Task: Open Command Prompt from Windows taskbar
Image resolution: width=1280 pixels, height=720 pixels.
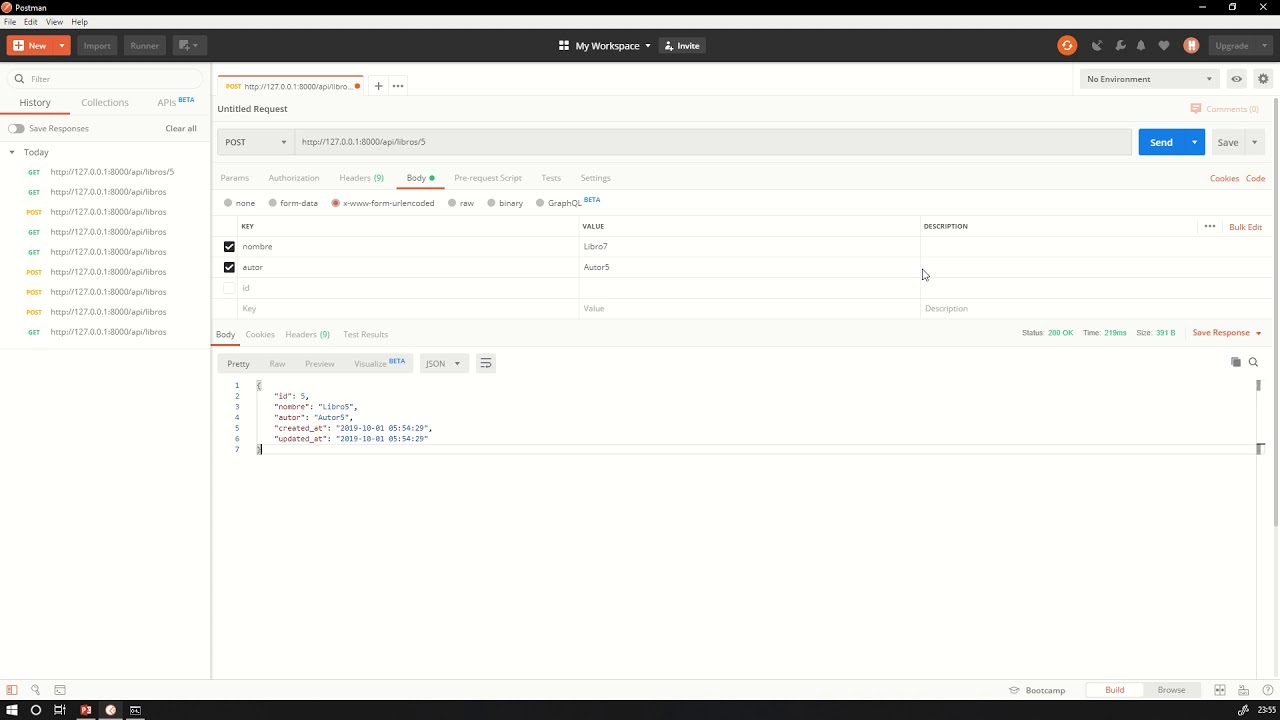Action: coord(135,710)
